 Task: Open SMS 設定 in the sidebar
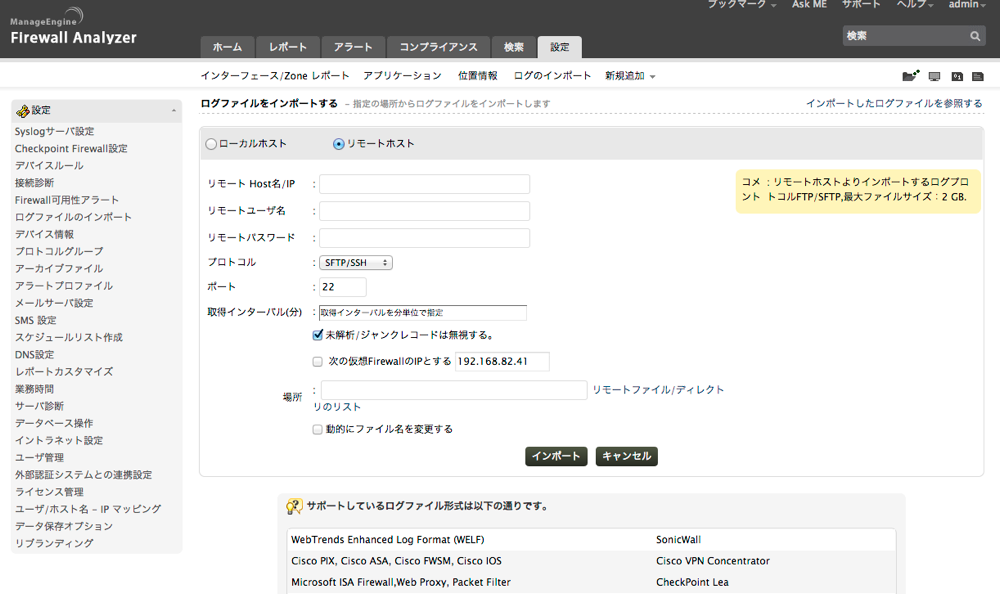36,321
